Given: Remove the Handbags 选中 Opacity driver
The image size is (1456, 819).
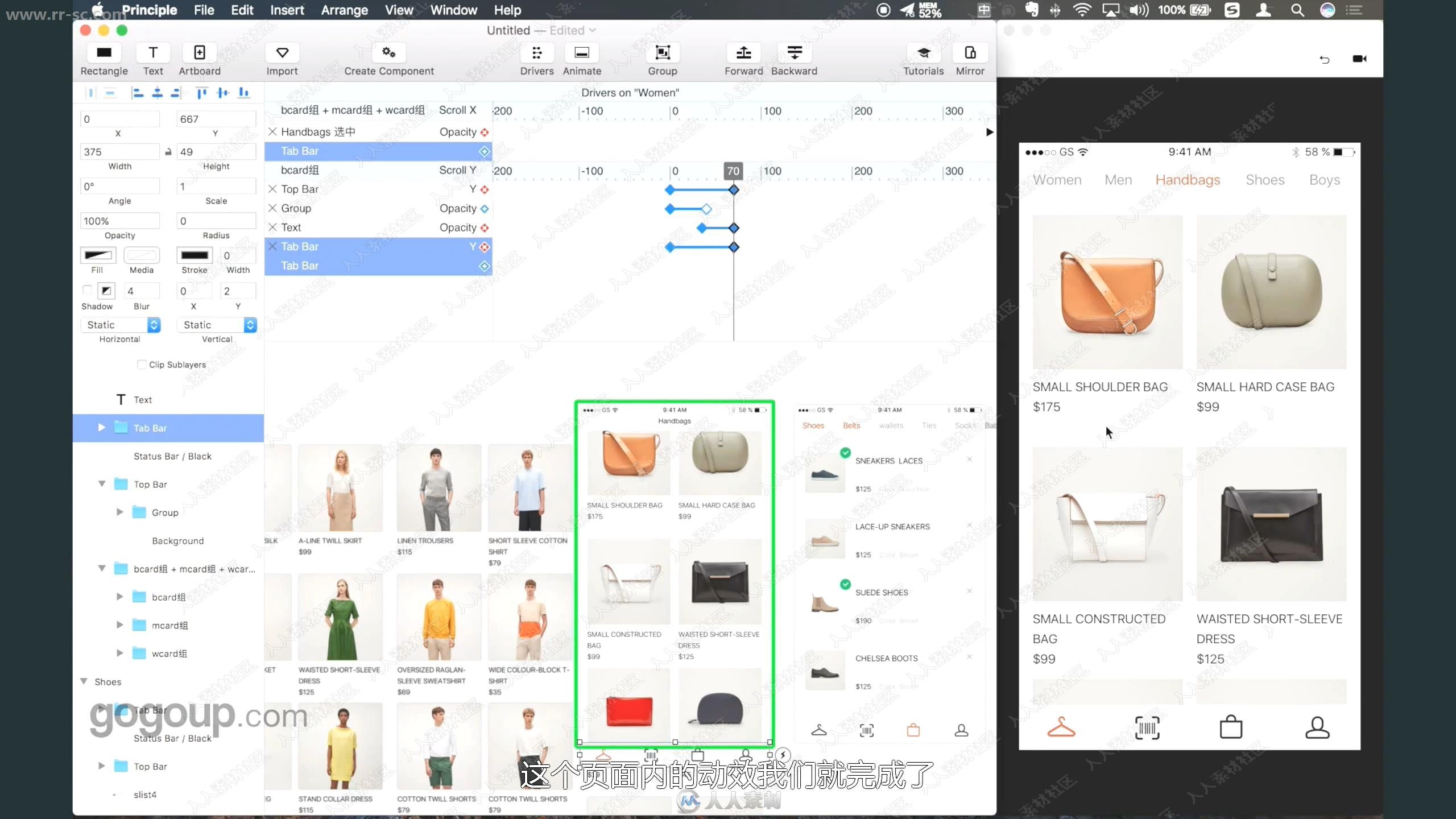Looking at the screenshot, I should (x=272, y=132).
